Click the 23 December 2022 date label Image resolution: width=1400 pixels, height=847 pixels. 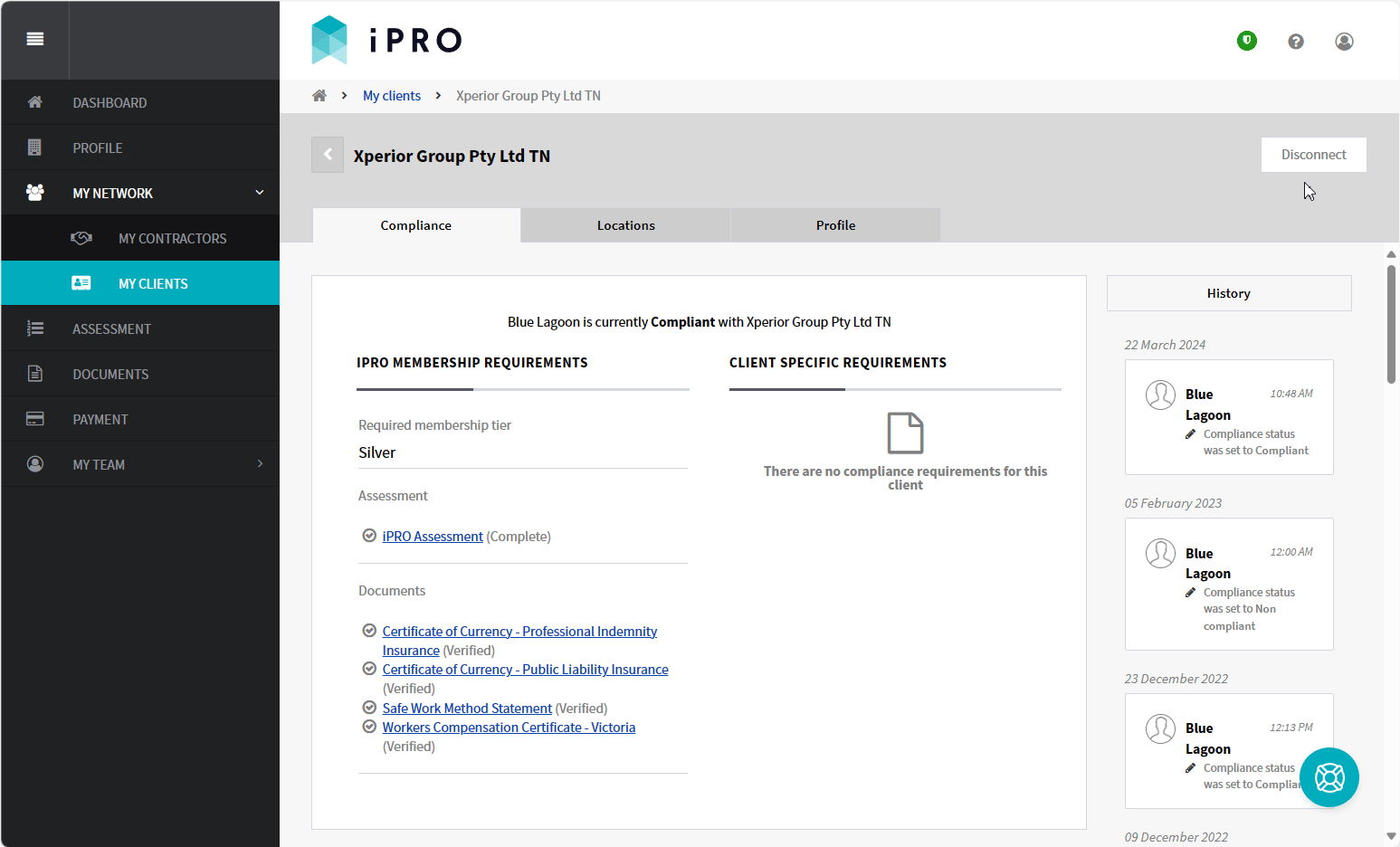point(1176,679)
